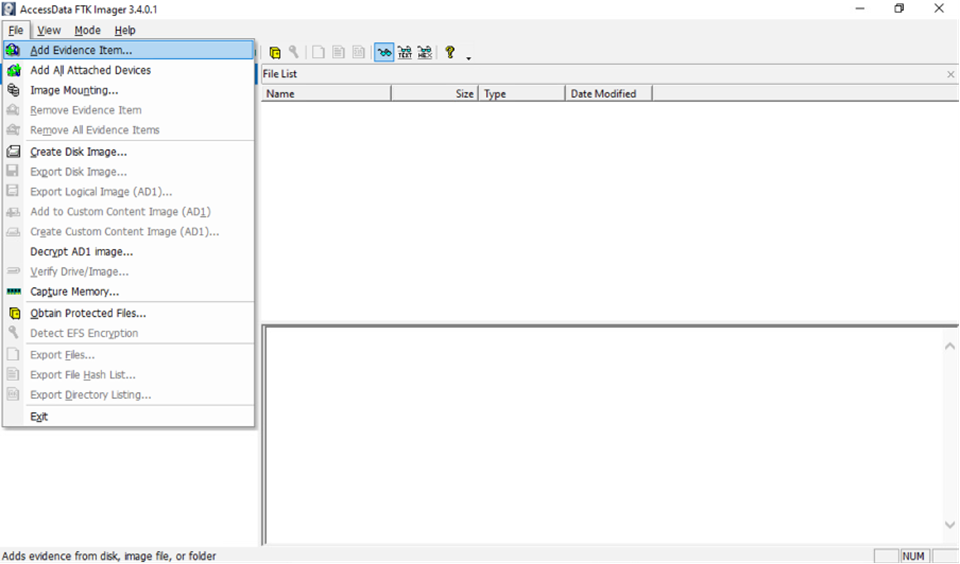The height and width of the screenshot is (564, 960).
Task: Click the green Capture Memory icon
Action: (13, 292)
